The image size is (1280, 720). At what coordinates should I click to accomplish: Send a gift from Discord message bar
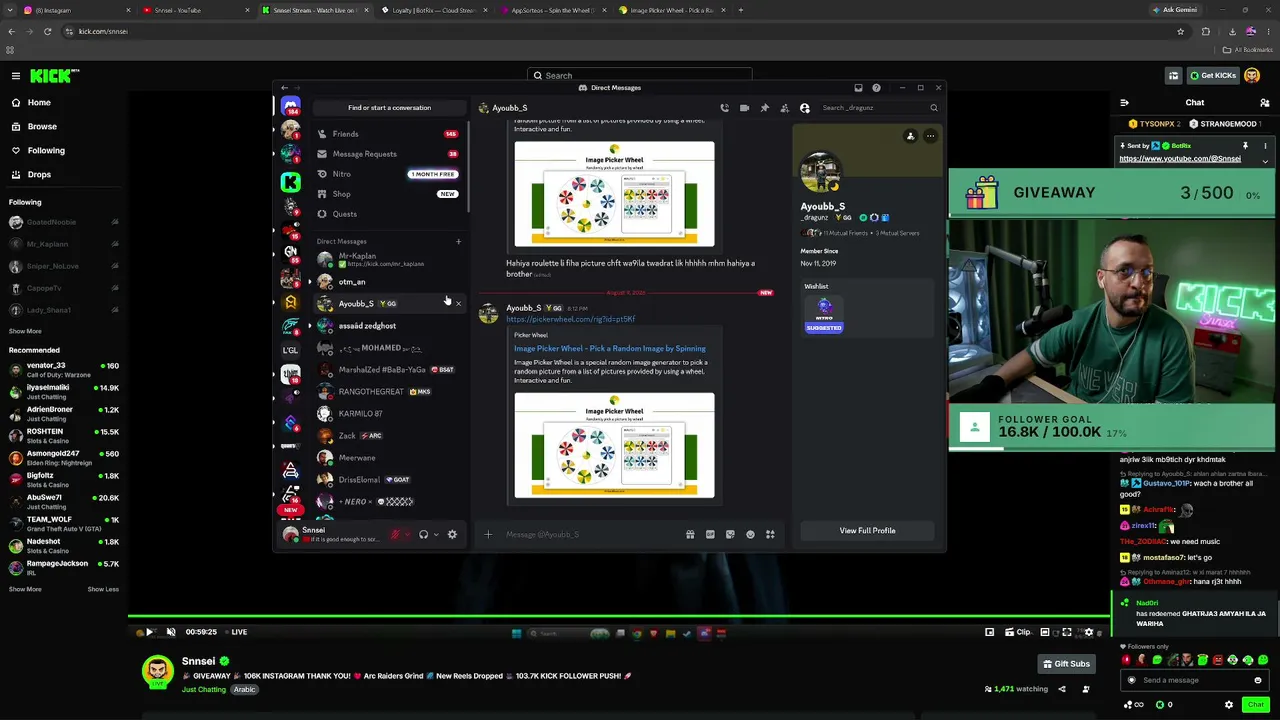[x=690, y=534]
